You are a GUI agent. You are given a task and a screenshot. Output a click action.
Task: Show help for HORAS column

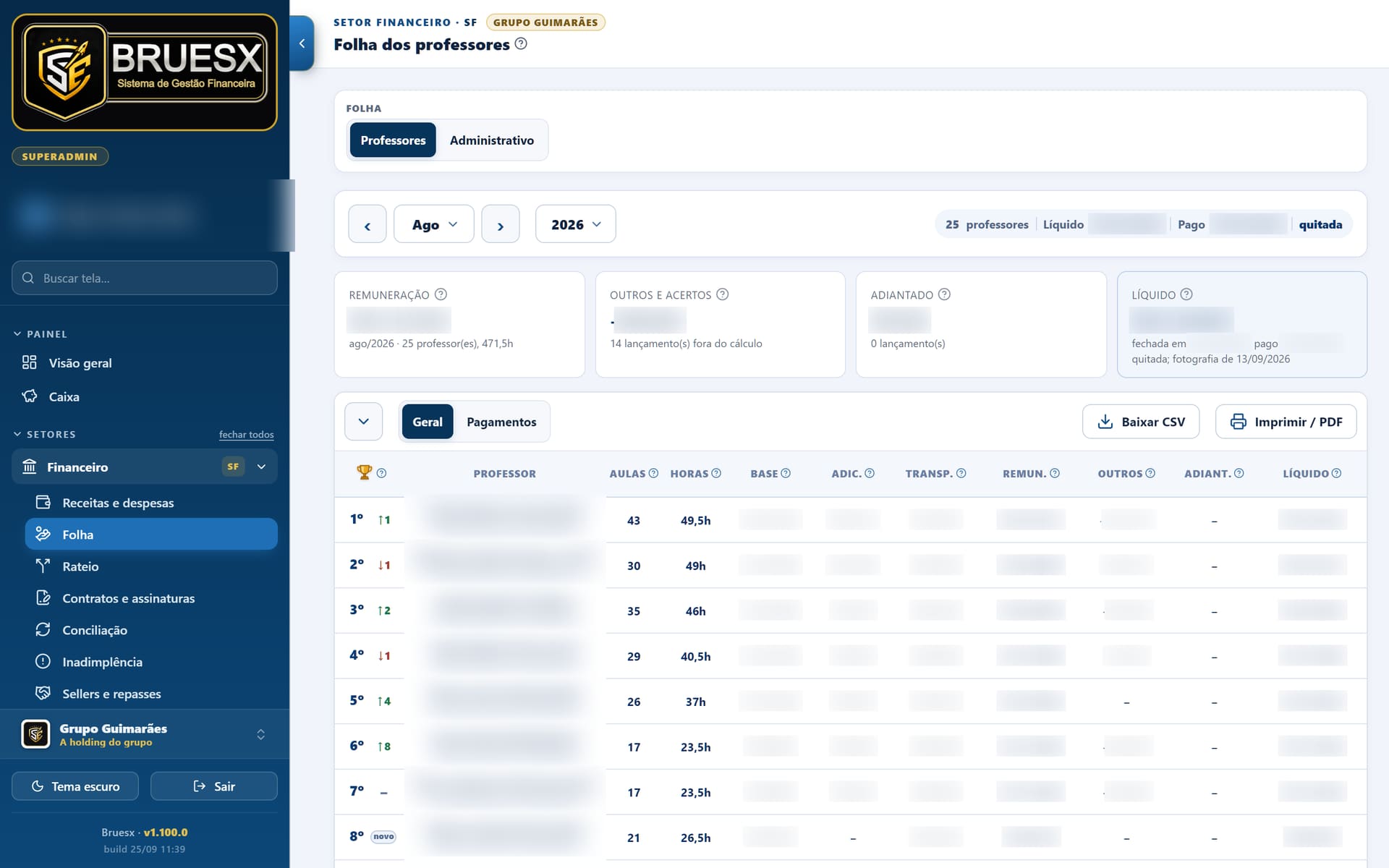click(716, 473)
